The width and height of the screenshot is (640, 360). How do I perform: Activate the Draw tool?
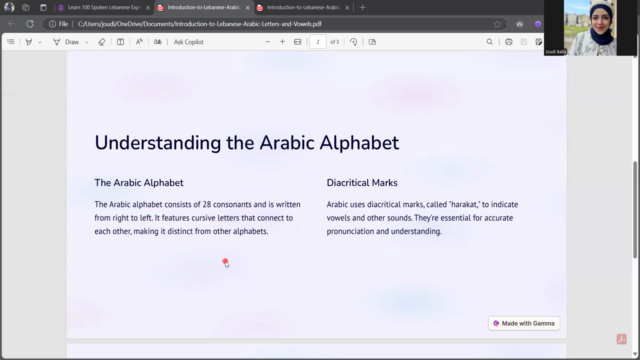click(x=67, y=42)
